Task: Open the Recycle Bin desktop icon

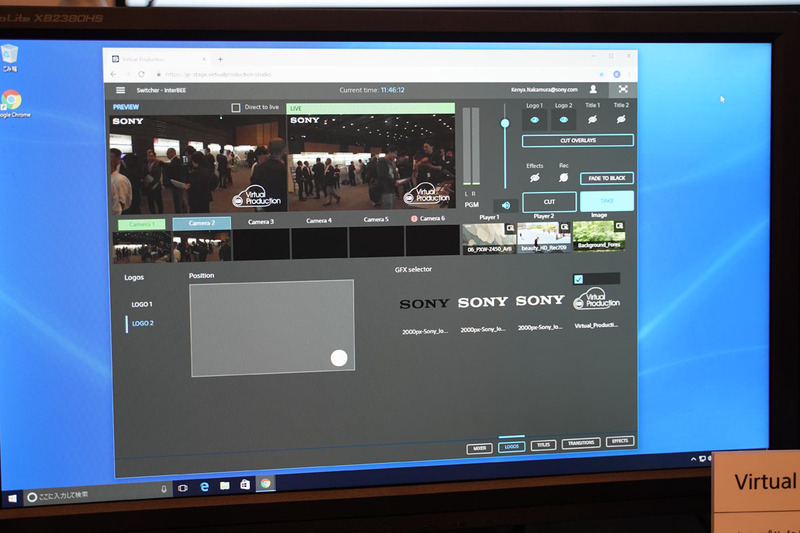Action: (x=10, y=58)
